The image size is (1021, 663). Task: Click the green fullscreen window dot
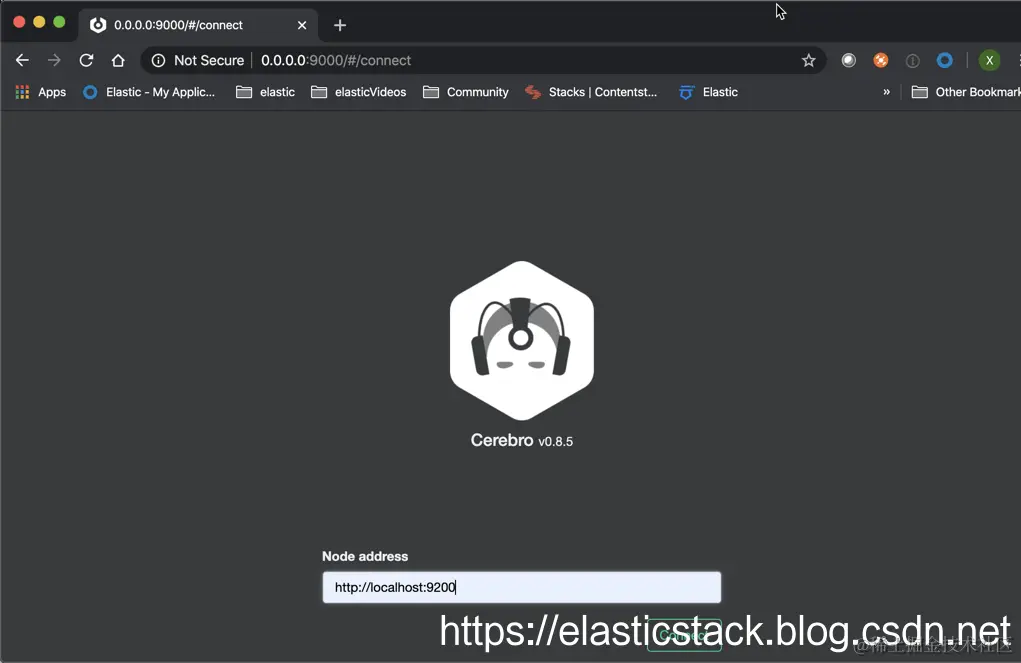(x=59, y=22)
